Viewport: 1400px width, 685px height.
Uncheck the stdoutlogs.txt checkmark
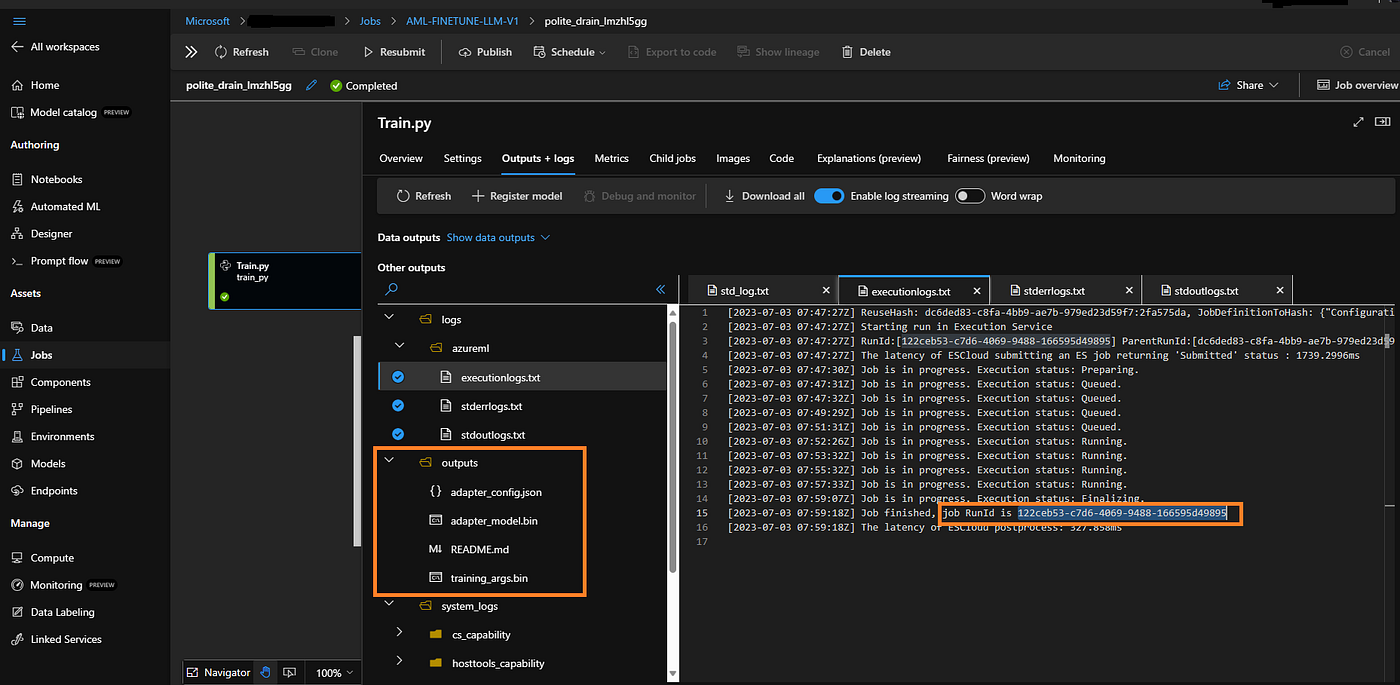[398, 434]
